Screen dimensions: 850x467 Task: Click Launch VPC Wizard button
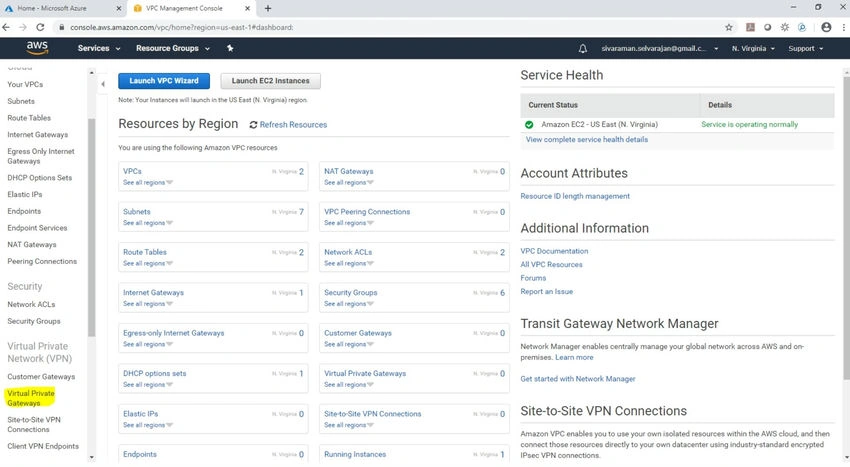(164, 81)
